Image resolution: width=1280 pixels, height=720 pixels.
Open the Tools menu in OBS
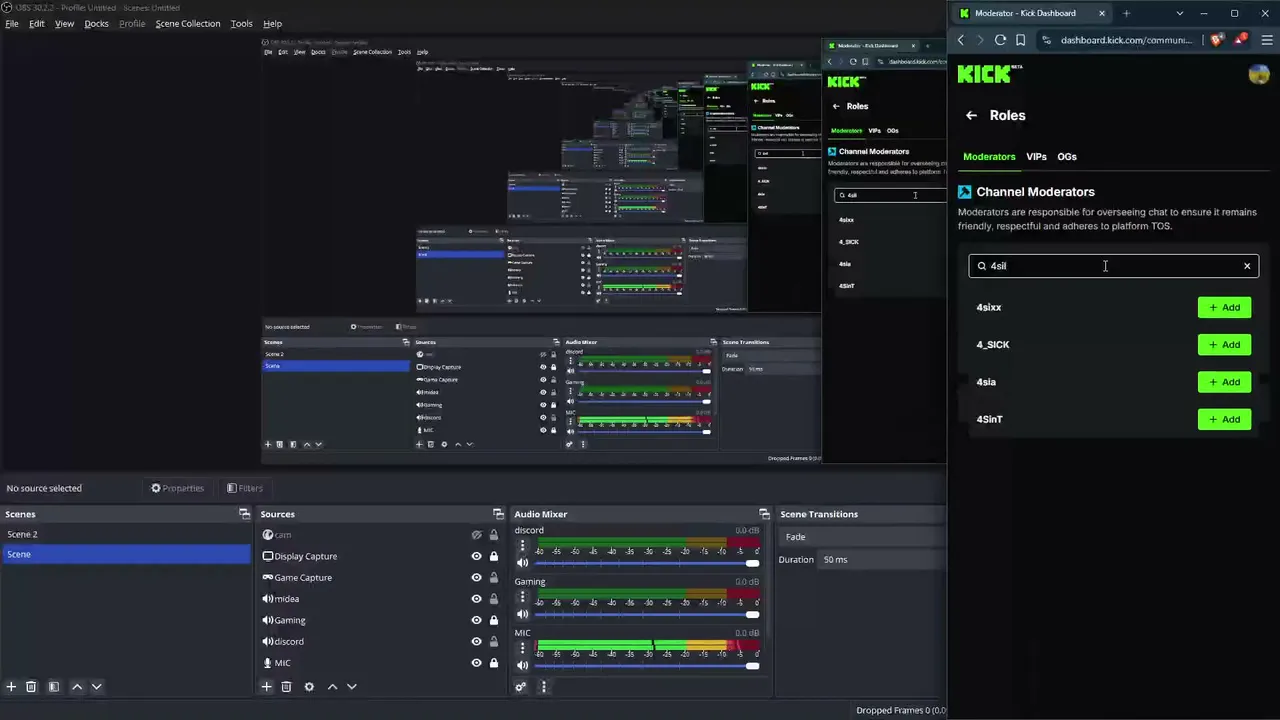pos(241,23)
